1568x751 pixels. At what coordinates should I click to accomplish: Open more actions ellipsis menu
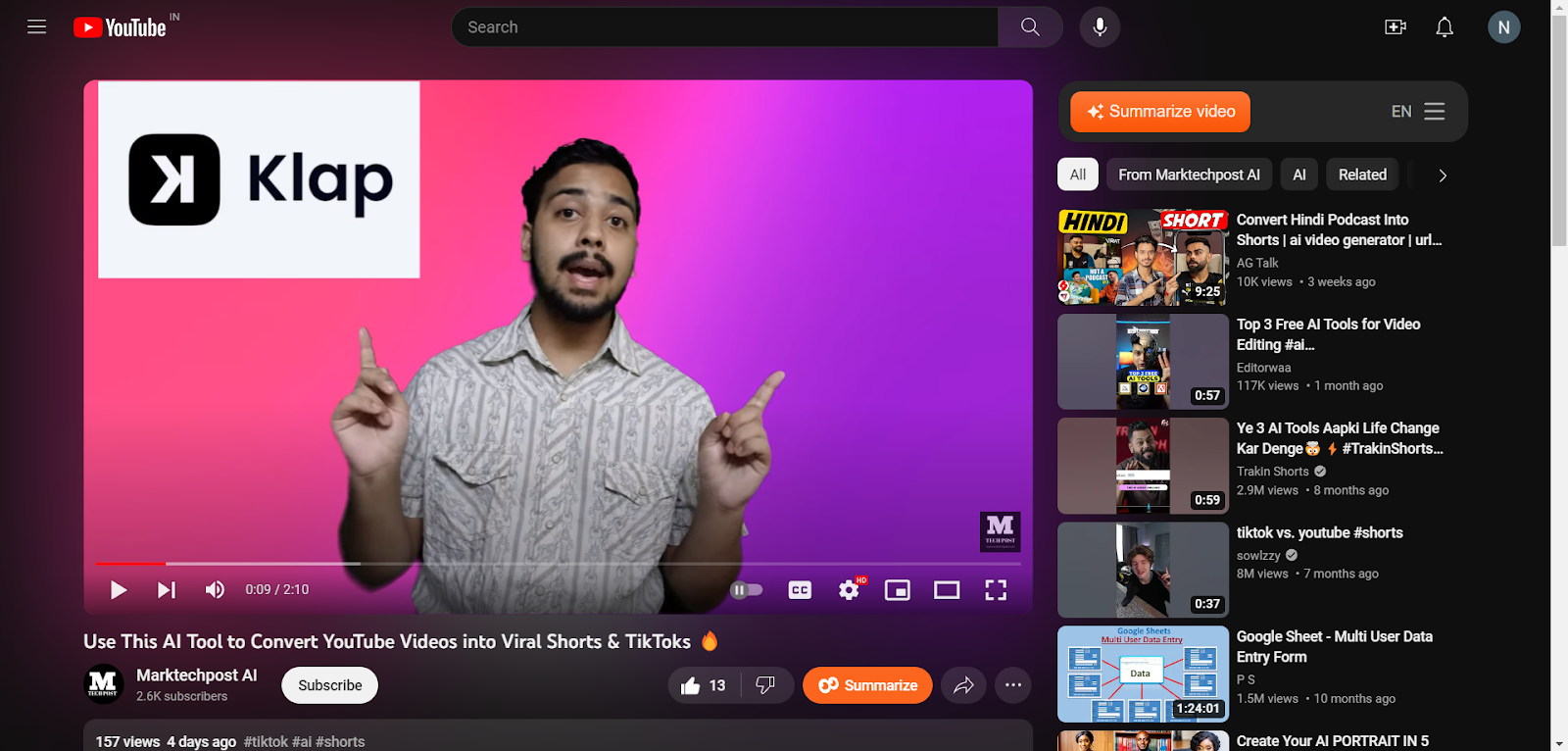[1013, 685]
